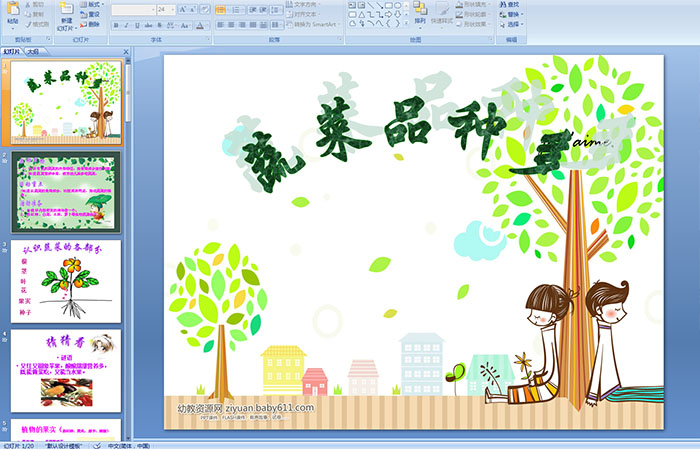
Task: Expand the shapes gallery More arrow
Action: 406,23
